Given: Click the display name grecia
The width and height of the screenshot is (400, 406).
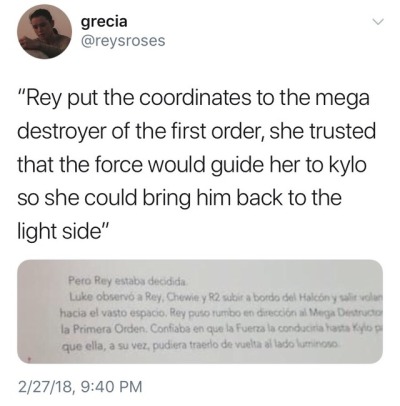Looking at the screenshot, I should click(x=104, y=22).
